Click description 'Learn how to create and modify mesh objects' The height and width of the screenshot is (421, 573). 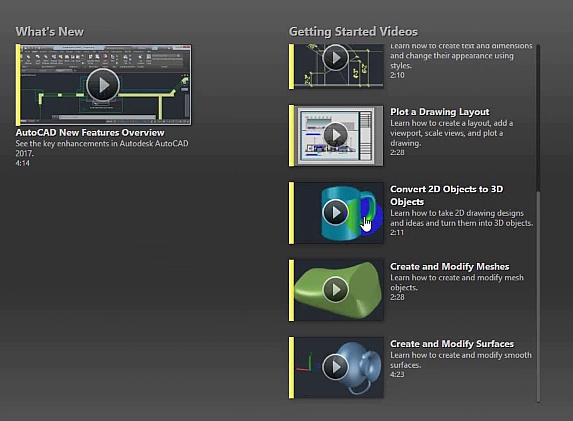click(x=457, y=282)
